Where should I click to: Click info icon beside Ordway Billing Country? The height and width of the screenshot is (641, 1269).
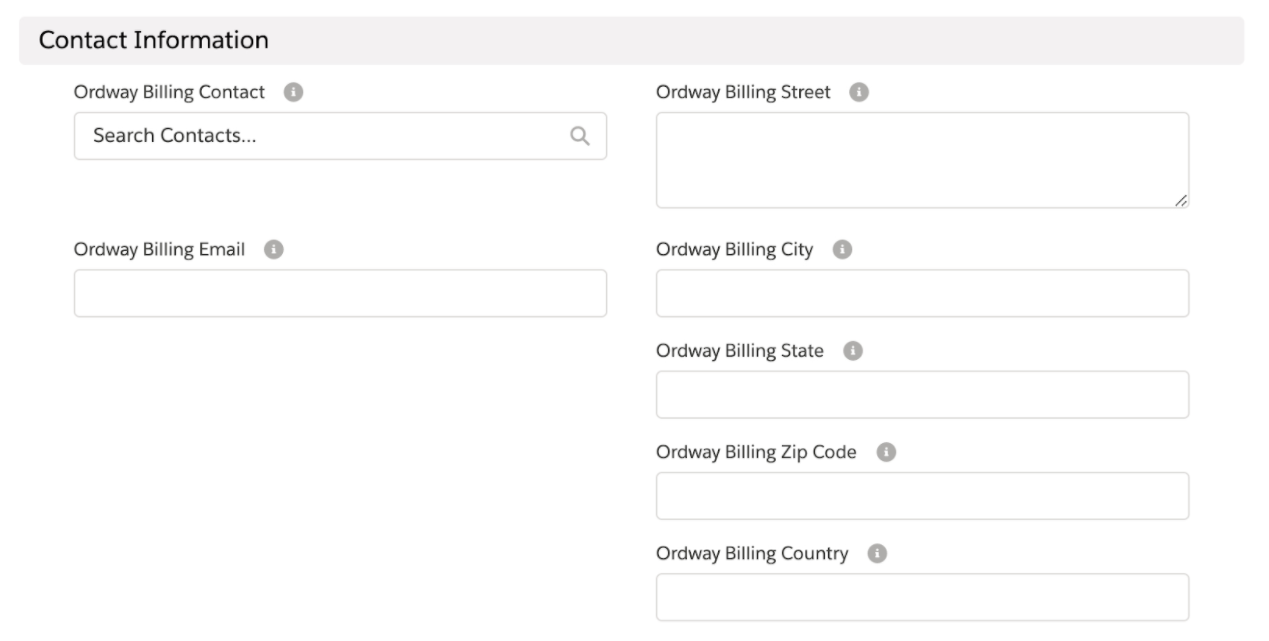pos(877,553)
